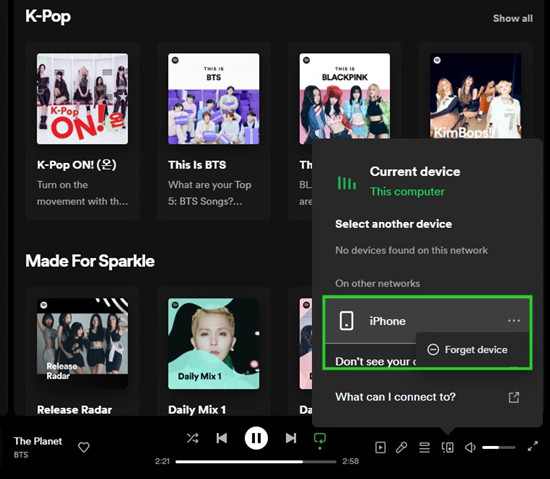The height and width of the screenshot is (479, 550).
Task: Open iPhone device options menu
Action: pyautogui.click(x=514, y=321)
